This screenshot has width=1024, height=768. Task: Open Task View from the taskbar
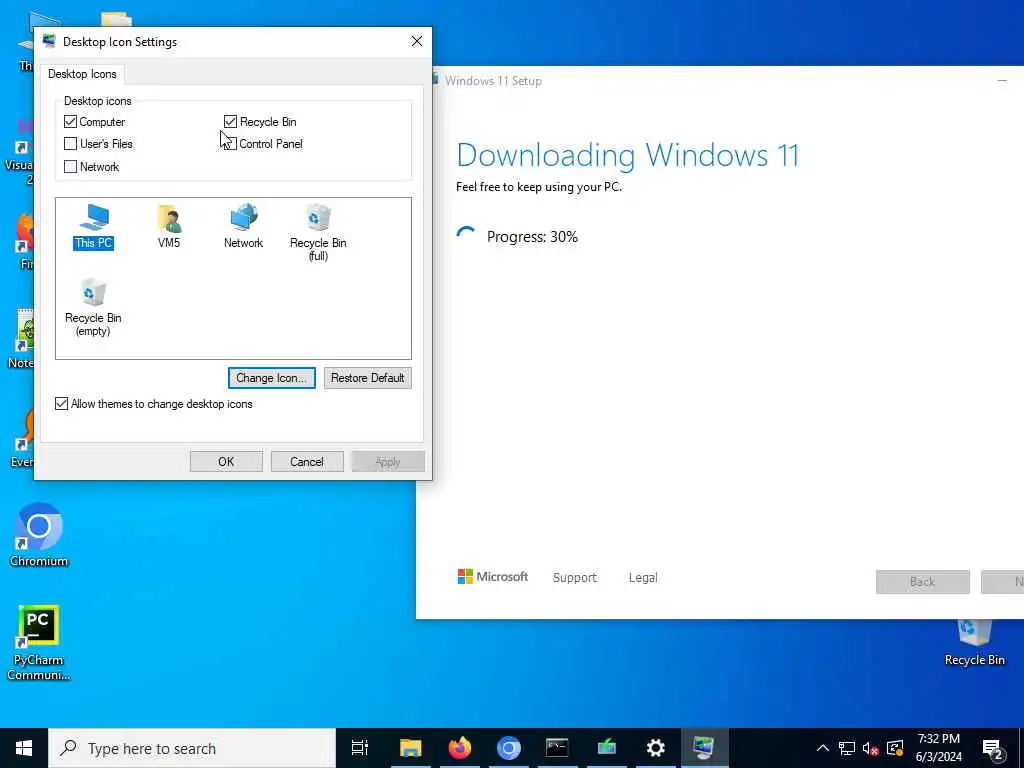(360, 748)
